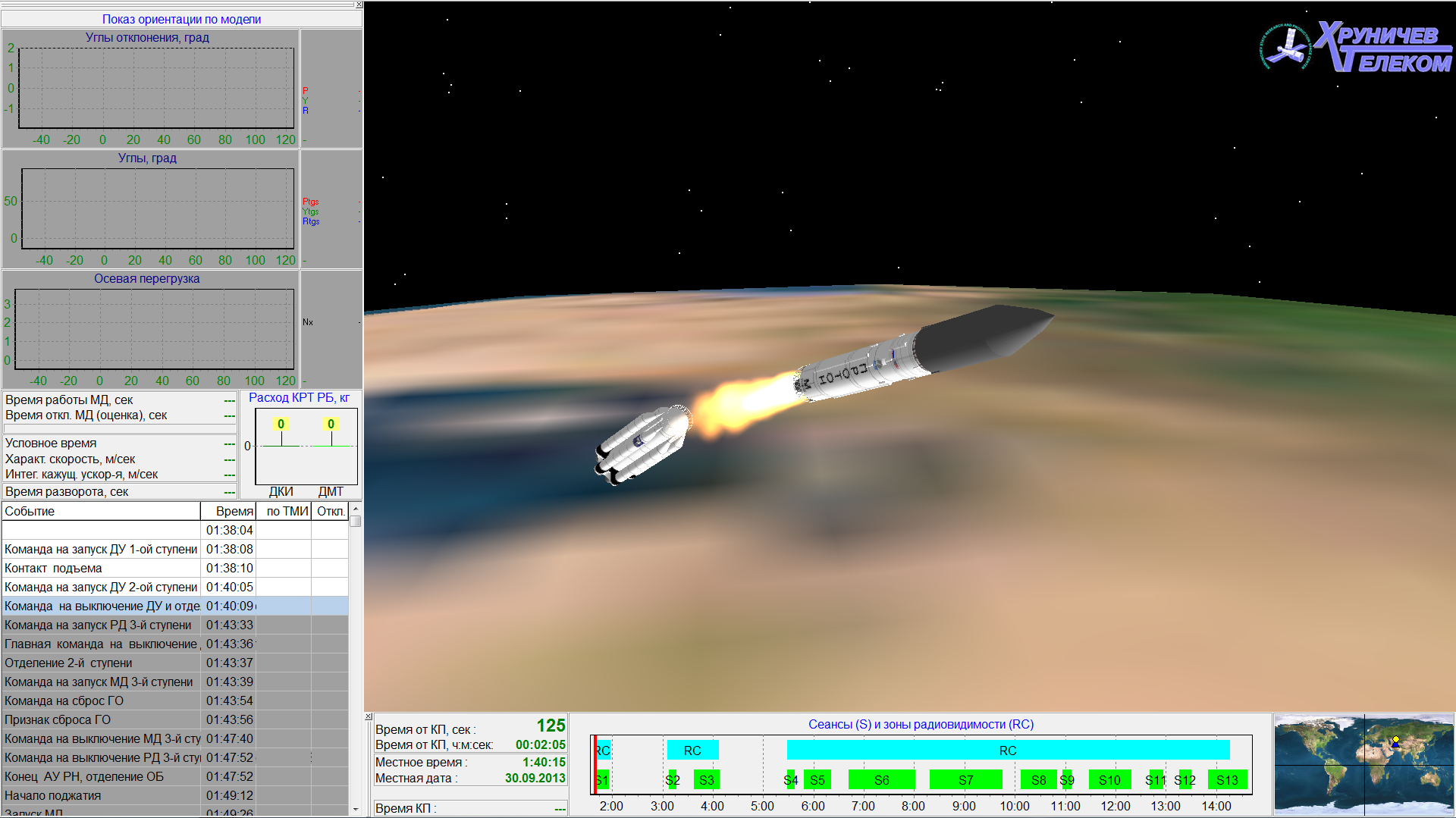Open the world map ground track thumbnail
Screen dimensions: 1456x818
coord(1363,764)
